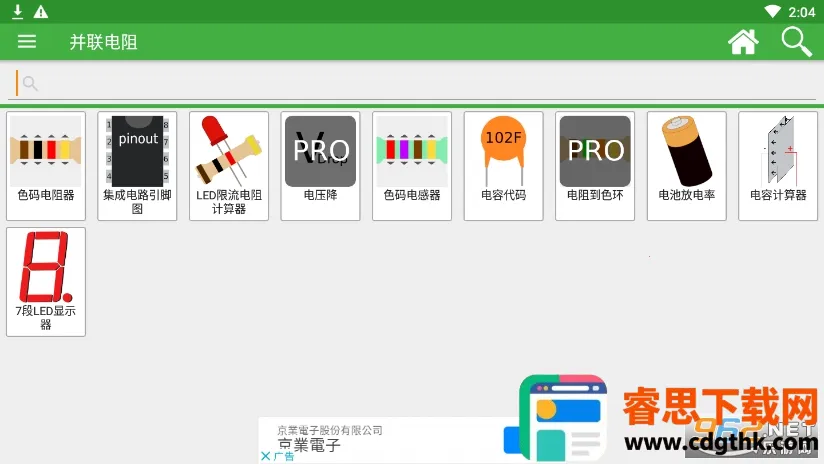Viewport: 824px width, 464px height.
Task: Go to the home screen icon
Action: (x=742, y=41)
